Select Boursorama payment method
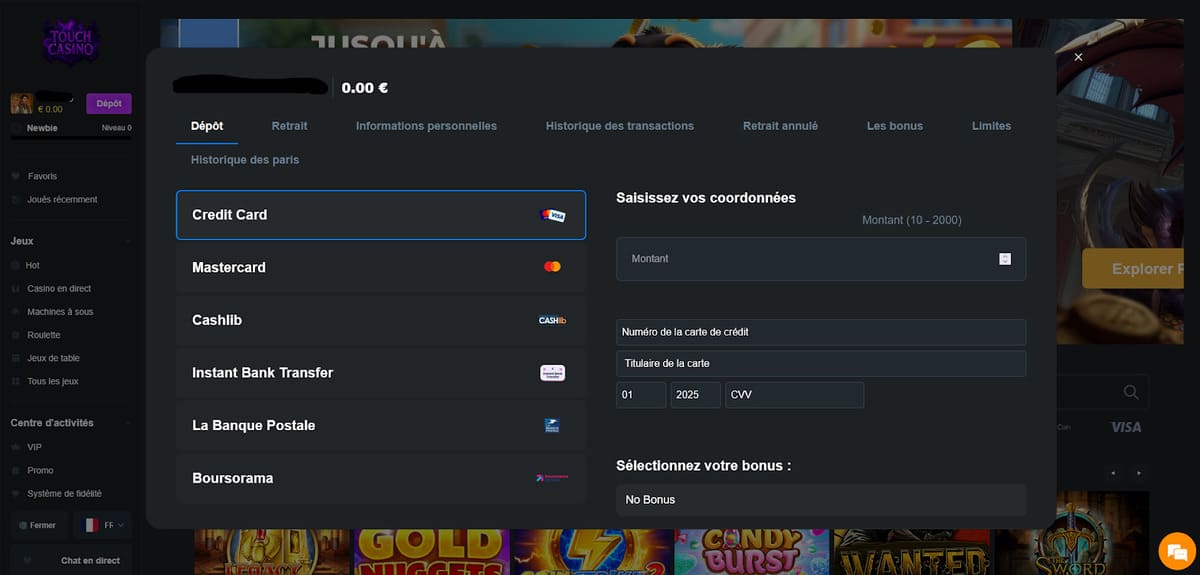 (381, 478)
